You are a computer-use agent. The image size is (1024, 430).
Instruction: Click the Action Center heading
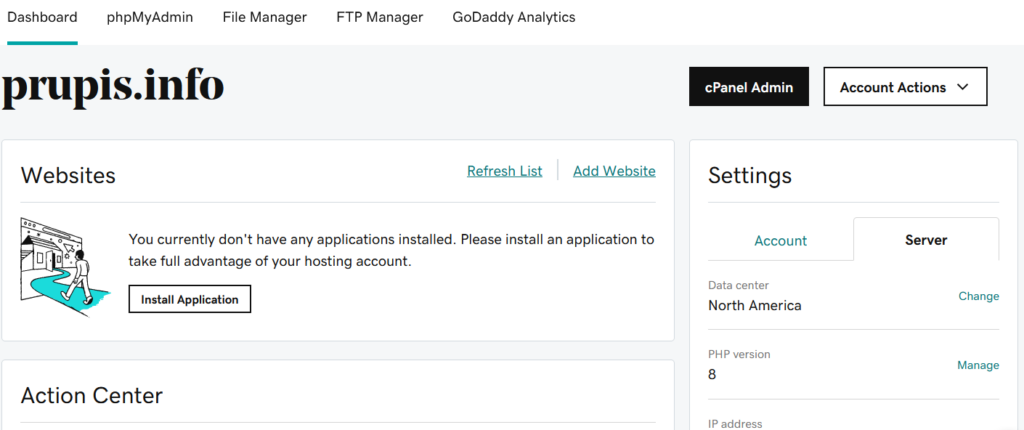coord(91,395)
